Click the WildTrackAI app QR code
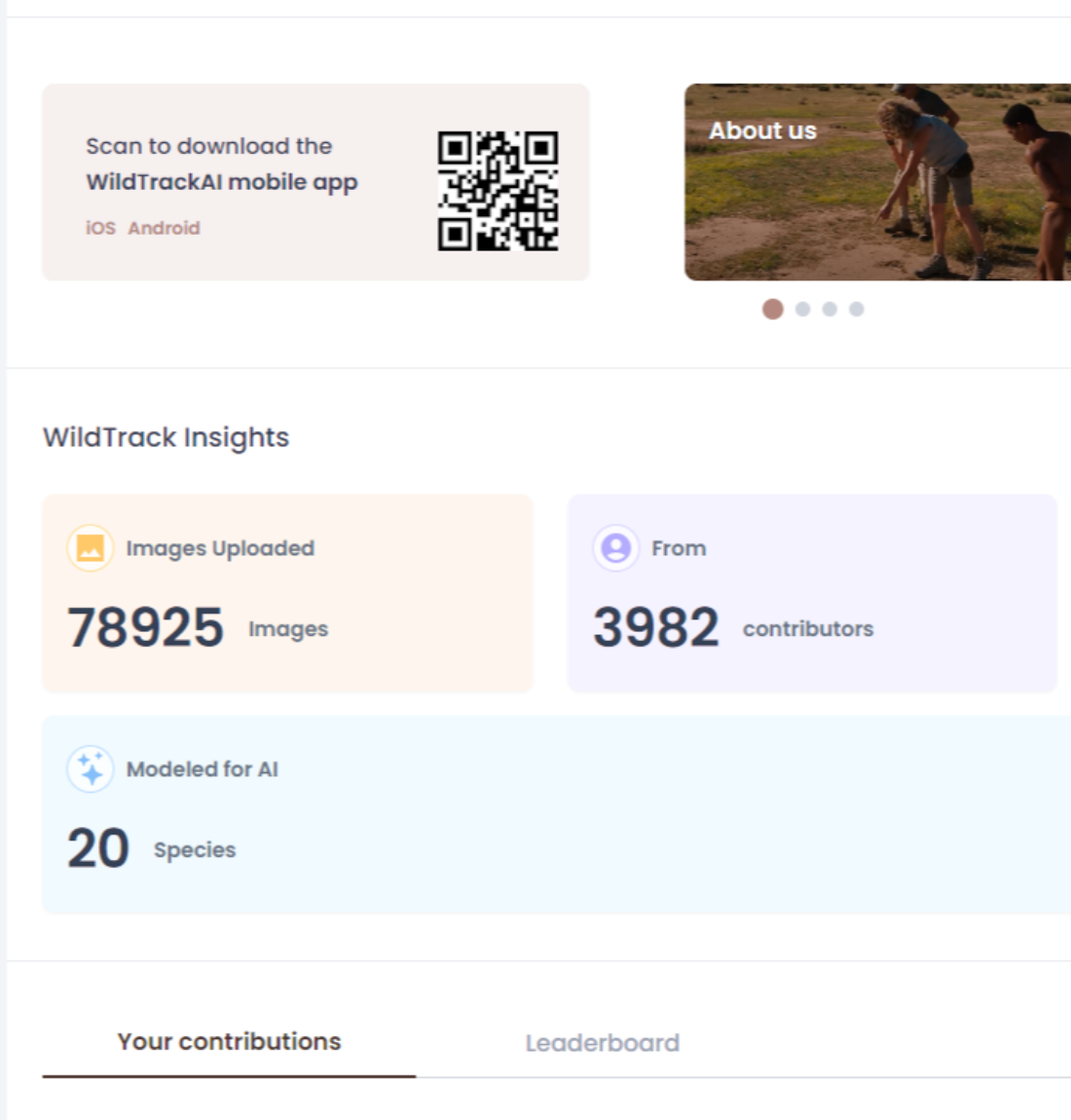Viewport: 1071px width, 1120px height. pyautogui.click(x=498, y=191)
